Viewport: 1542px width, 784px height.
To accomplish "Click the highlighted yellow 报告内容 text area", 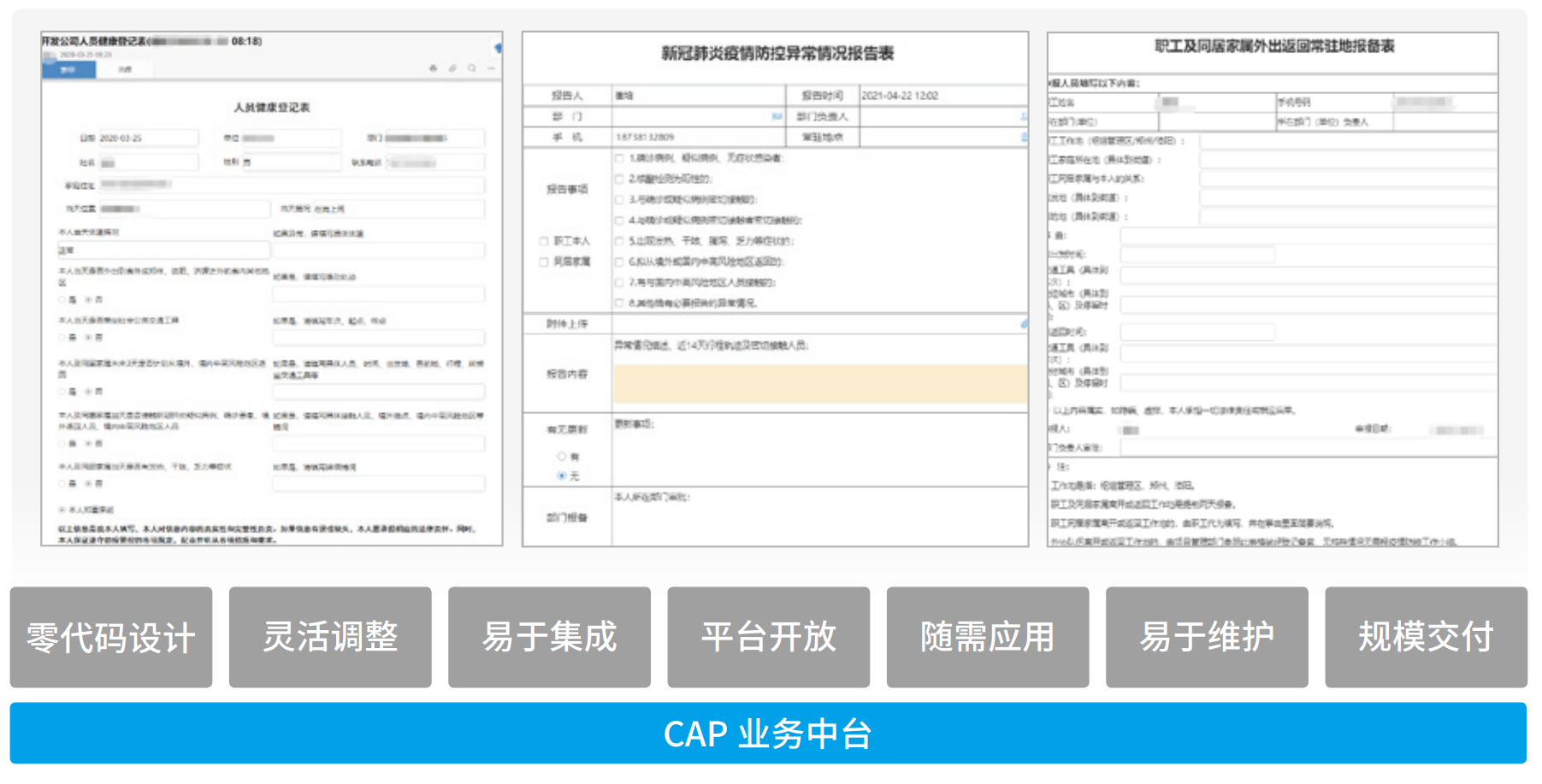I will click(x=820, y=384).
